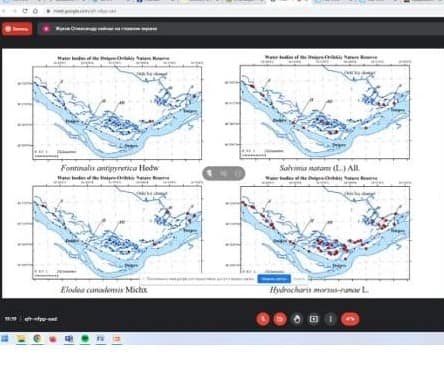Click the red hang up call button
The width and height of the screenshot is (444, 366).
click(x=350, y=319)
